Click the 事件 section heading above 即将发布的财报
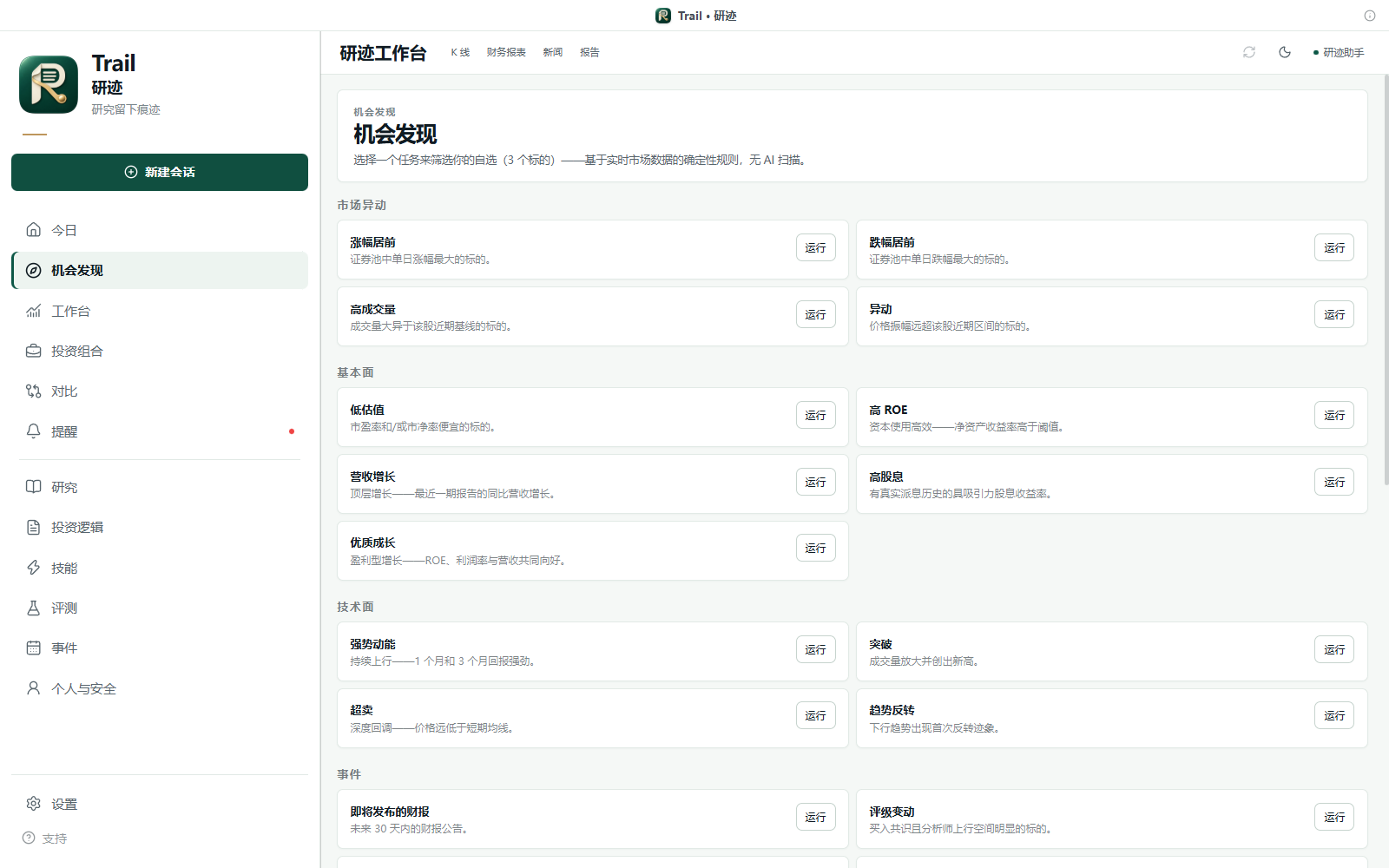1389x868 pixels. [349, 774]
